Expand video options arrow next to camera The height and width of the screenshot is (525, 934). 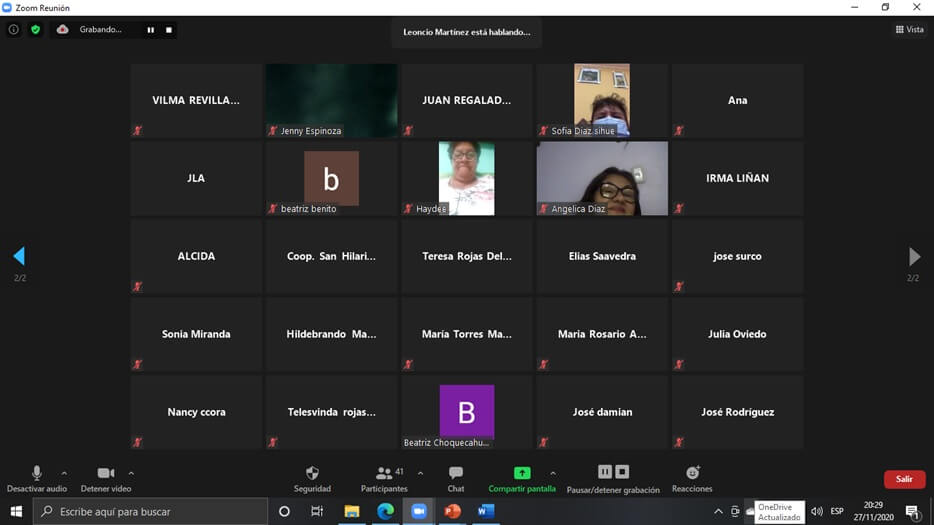(x=131, y=473)
